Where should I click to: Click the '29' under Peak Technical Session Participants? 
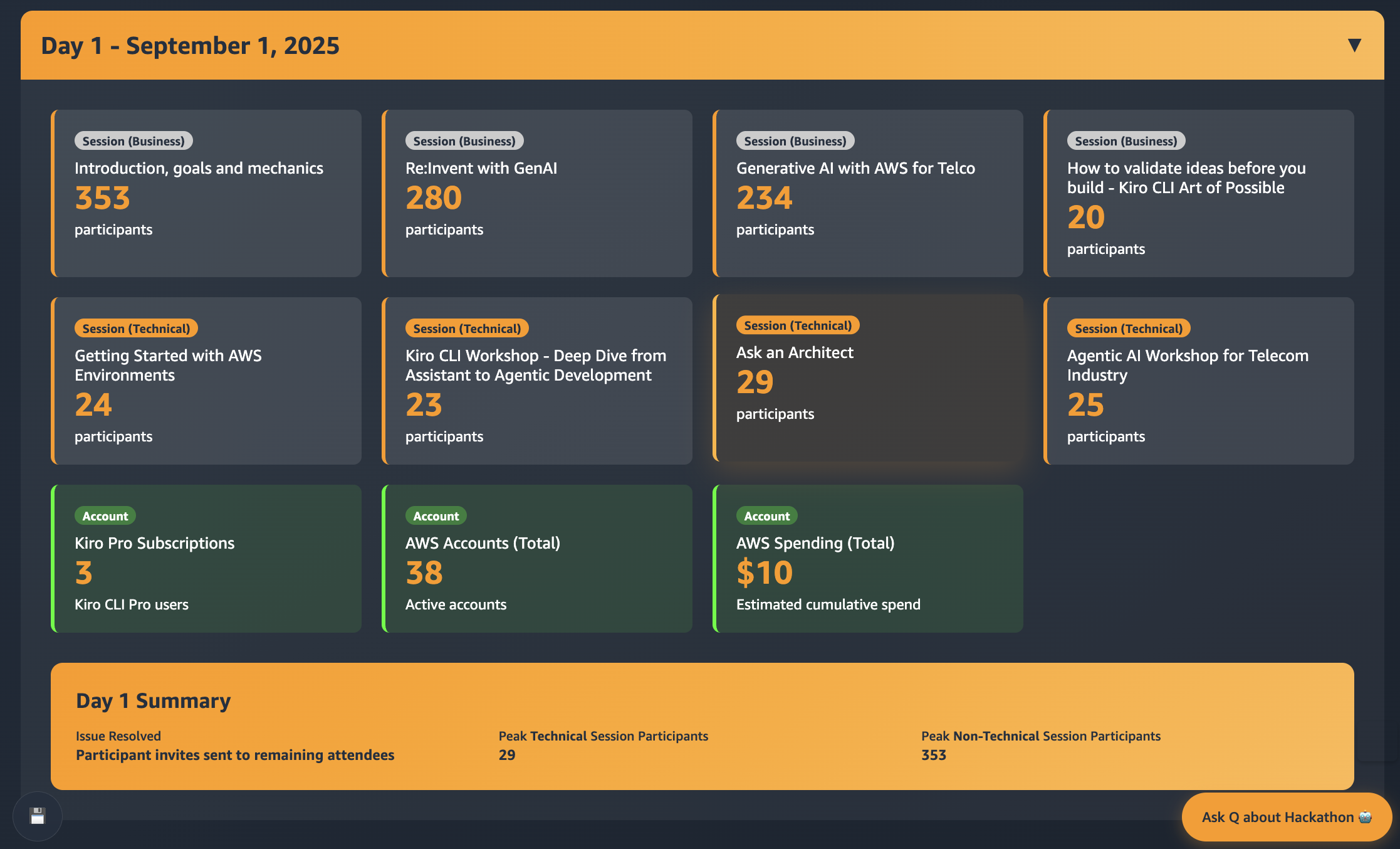click(507, 755)
